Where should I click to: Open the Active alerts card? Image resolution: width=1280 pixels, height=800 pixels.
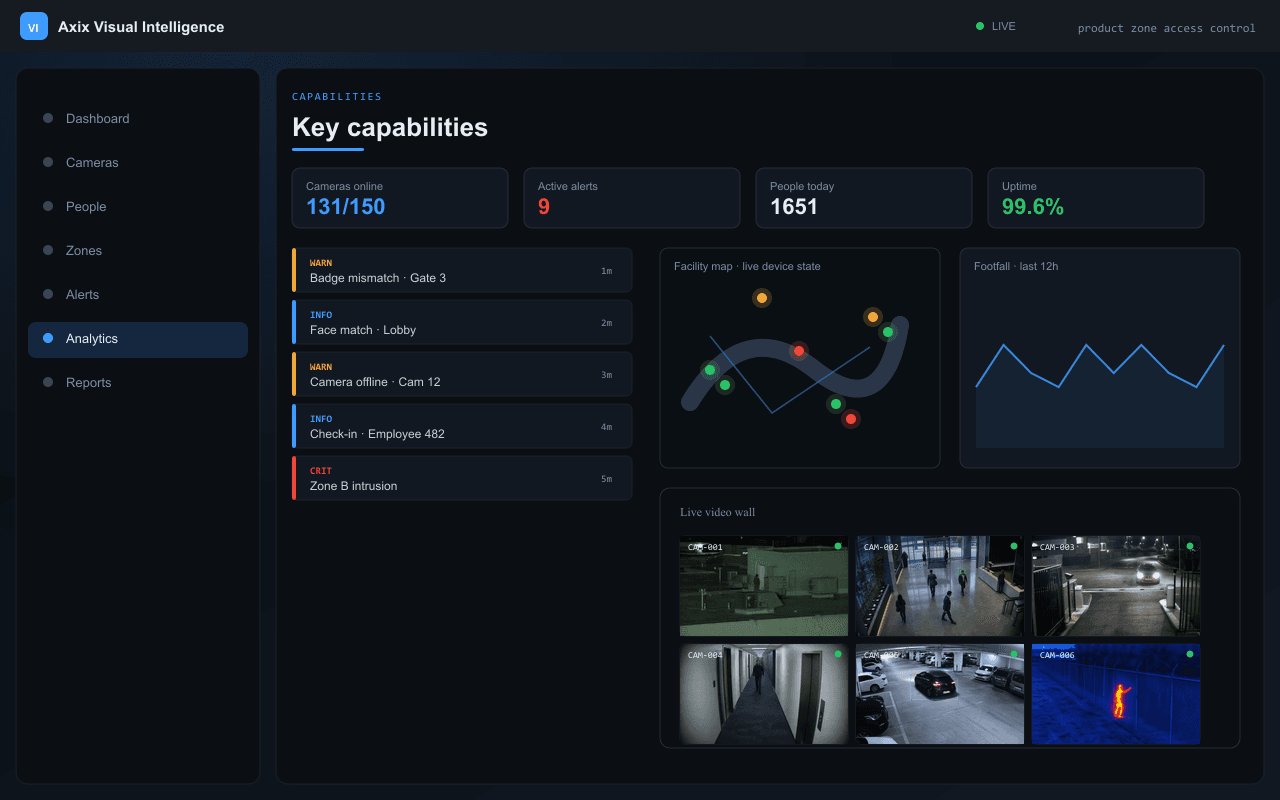coord(632,198)
